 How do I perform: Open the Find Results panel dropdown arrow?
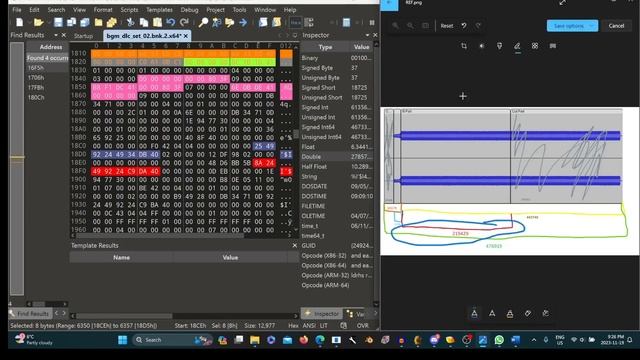point(56,35)
